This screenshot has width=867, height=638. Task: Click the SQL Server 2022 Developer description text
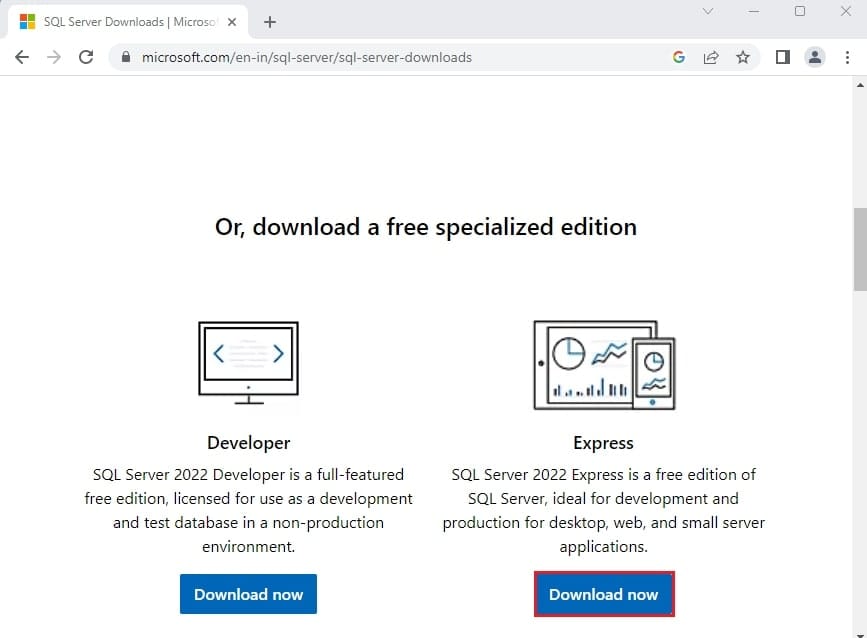pyautogui.click(x=248, y=510)
